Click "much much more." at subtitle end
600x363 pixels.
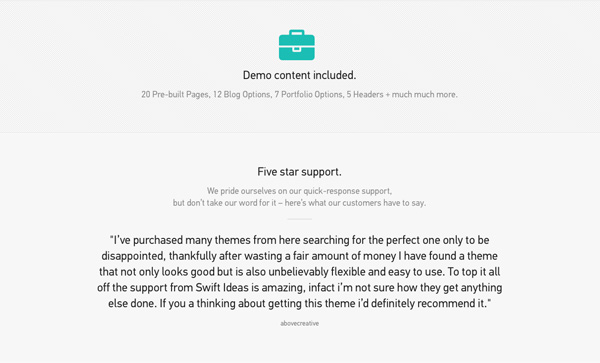pos(424,94)
